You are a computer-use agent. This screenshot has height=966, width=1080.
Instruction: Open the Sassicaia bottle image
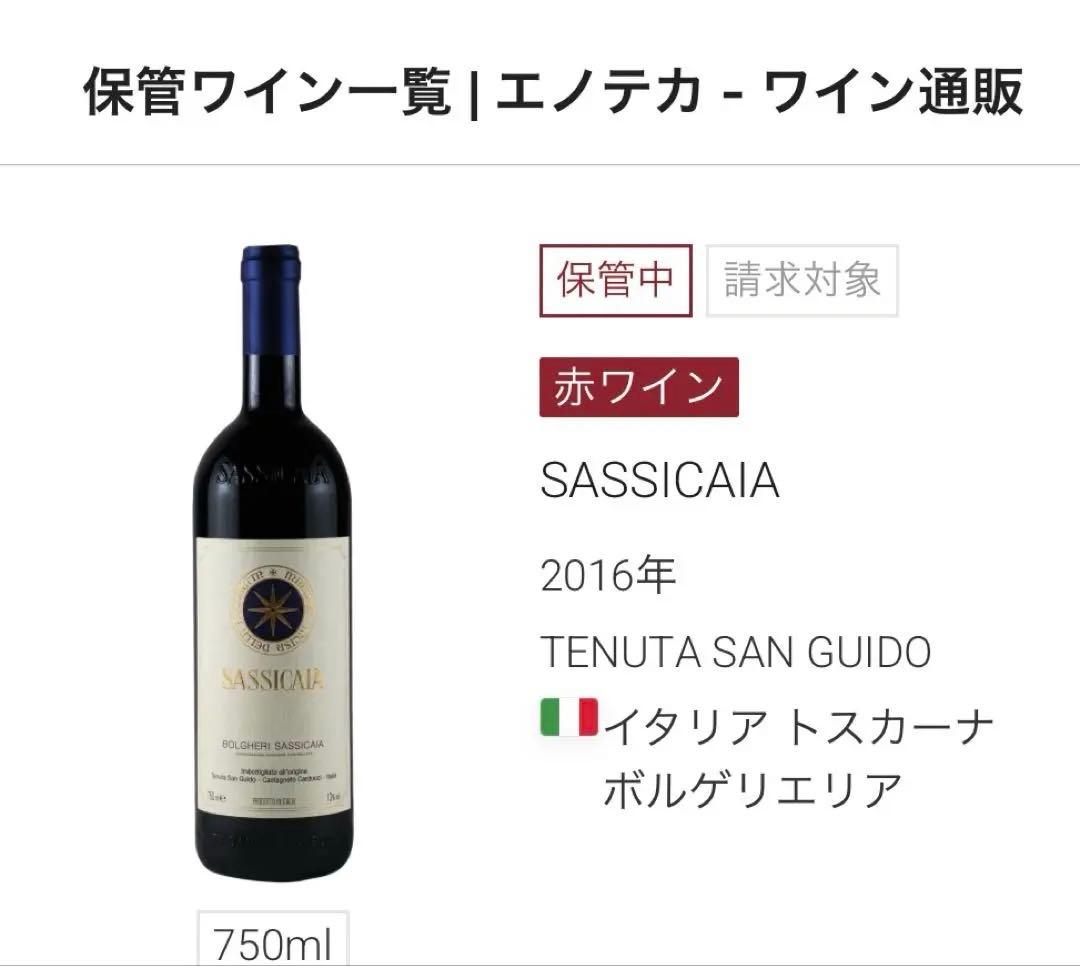coord(273,562)
